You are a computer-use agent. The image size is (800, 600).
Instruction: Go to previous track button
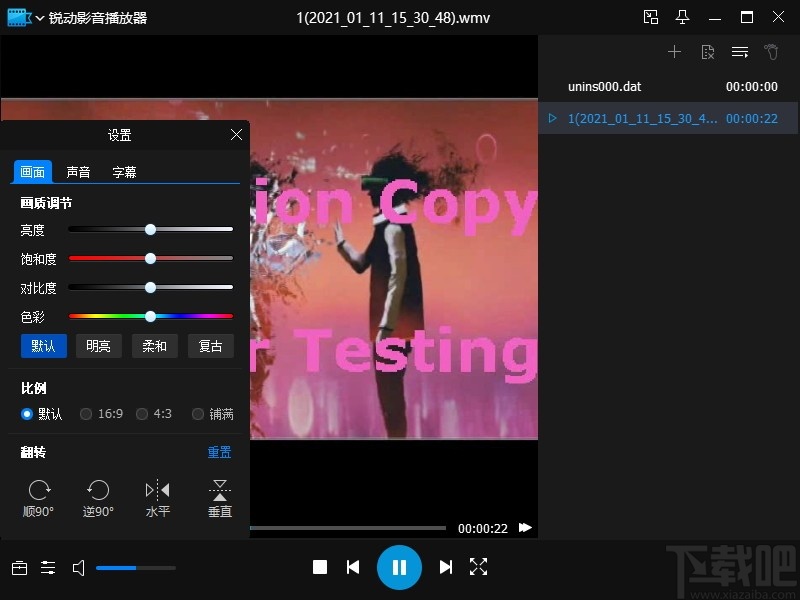[x=353, y=567]
